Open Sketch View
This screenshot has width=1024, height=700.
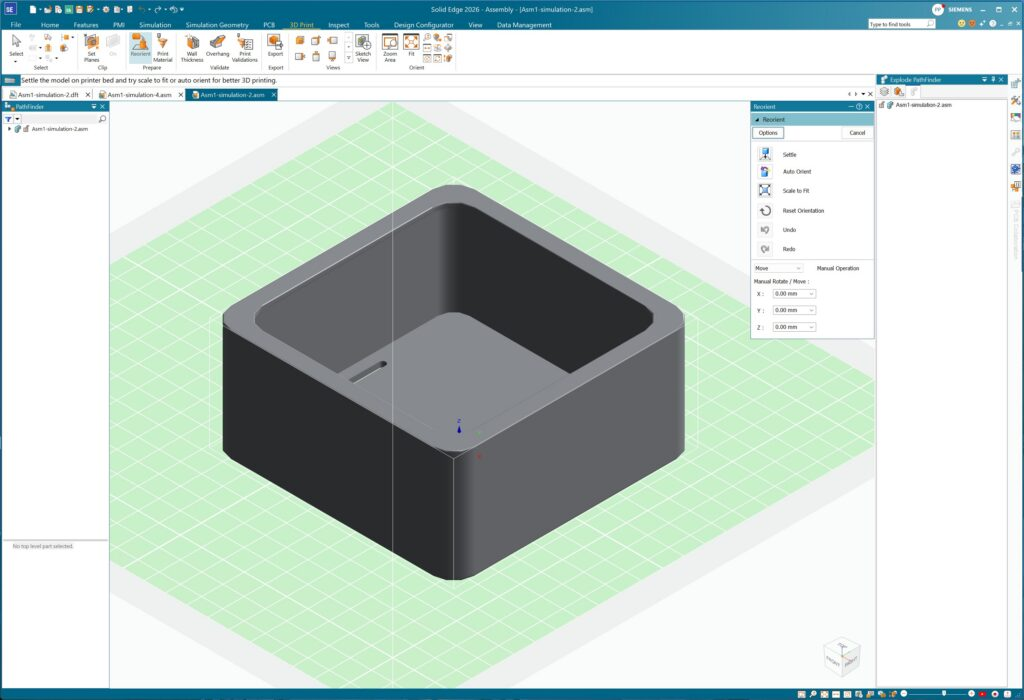click(363, 47)
